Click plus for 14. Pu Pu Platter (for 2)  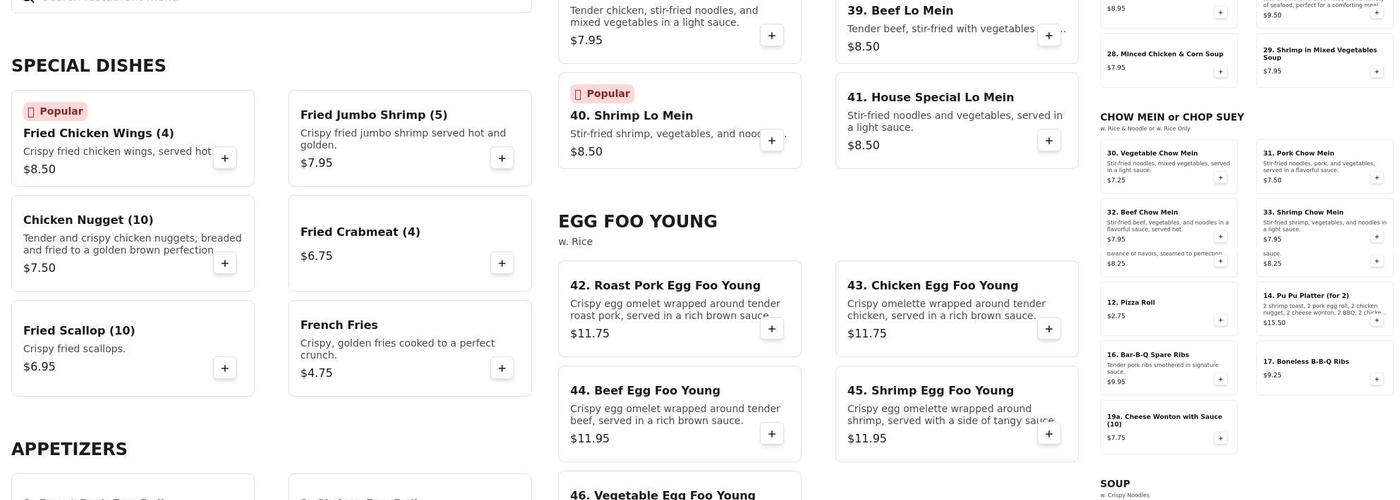coord(1376,320)
